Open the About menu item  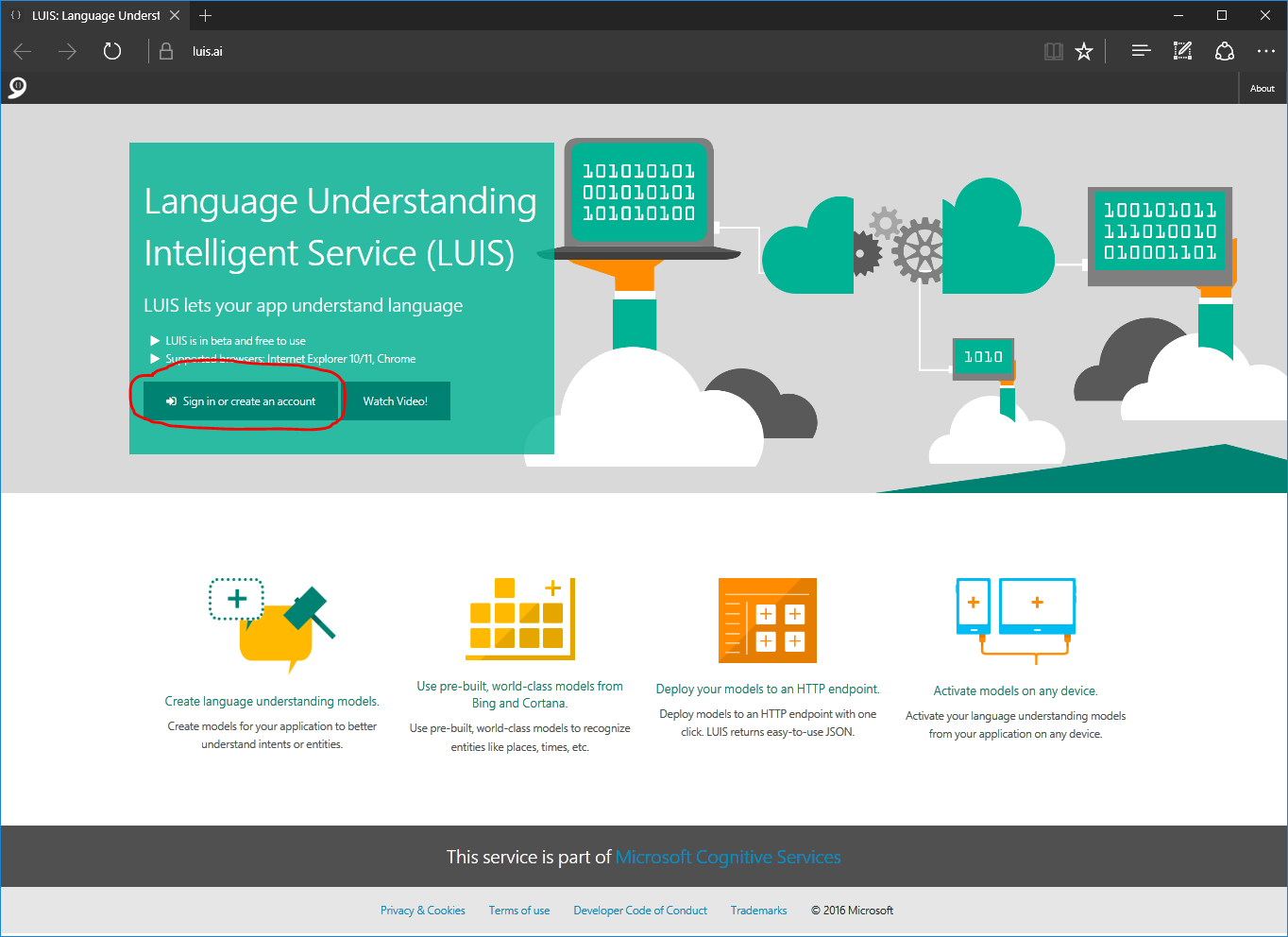click(1262, 88)
